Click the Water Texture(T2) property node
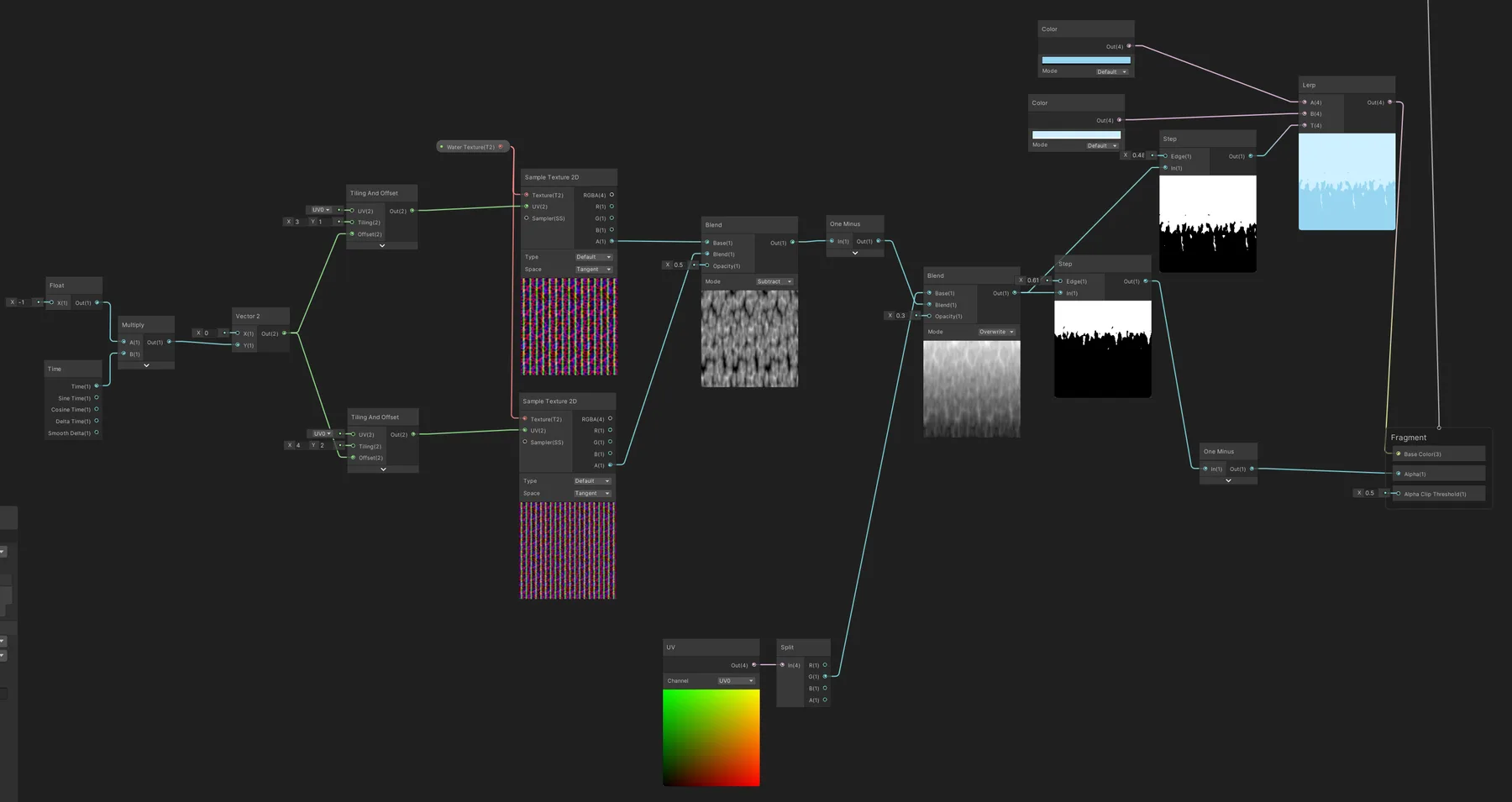1512x802 pixels. click(x=471, y=147)
